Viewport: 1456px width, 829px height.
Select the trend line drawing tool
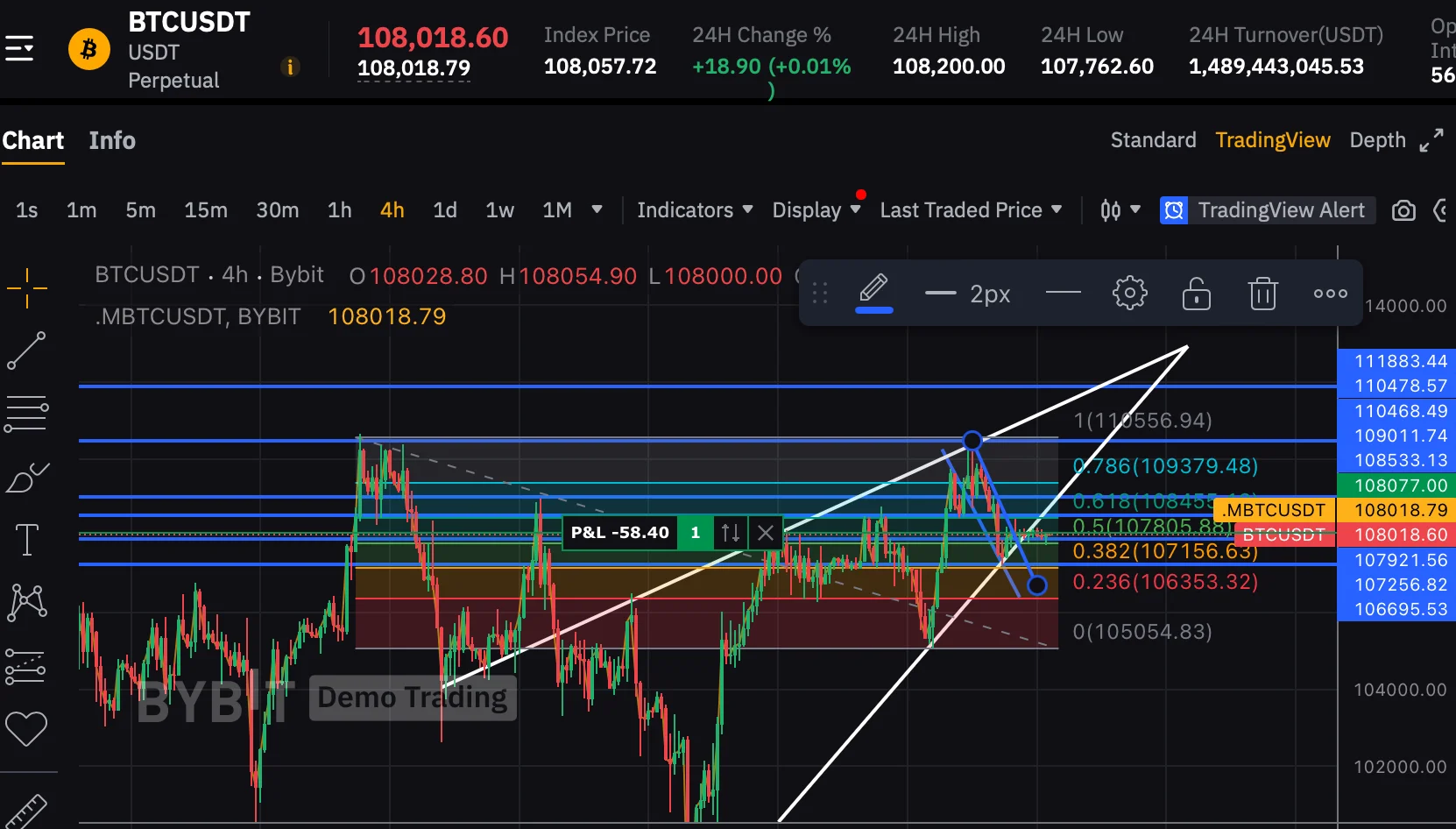pos(26,351)
